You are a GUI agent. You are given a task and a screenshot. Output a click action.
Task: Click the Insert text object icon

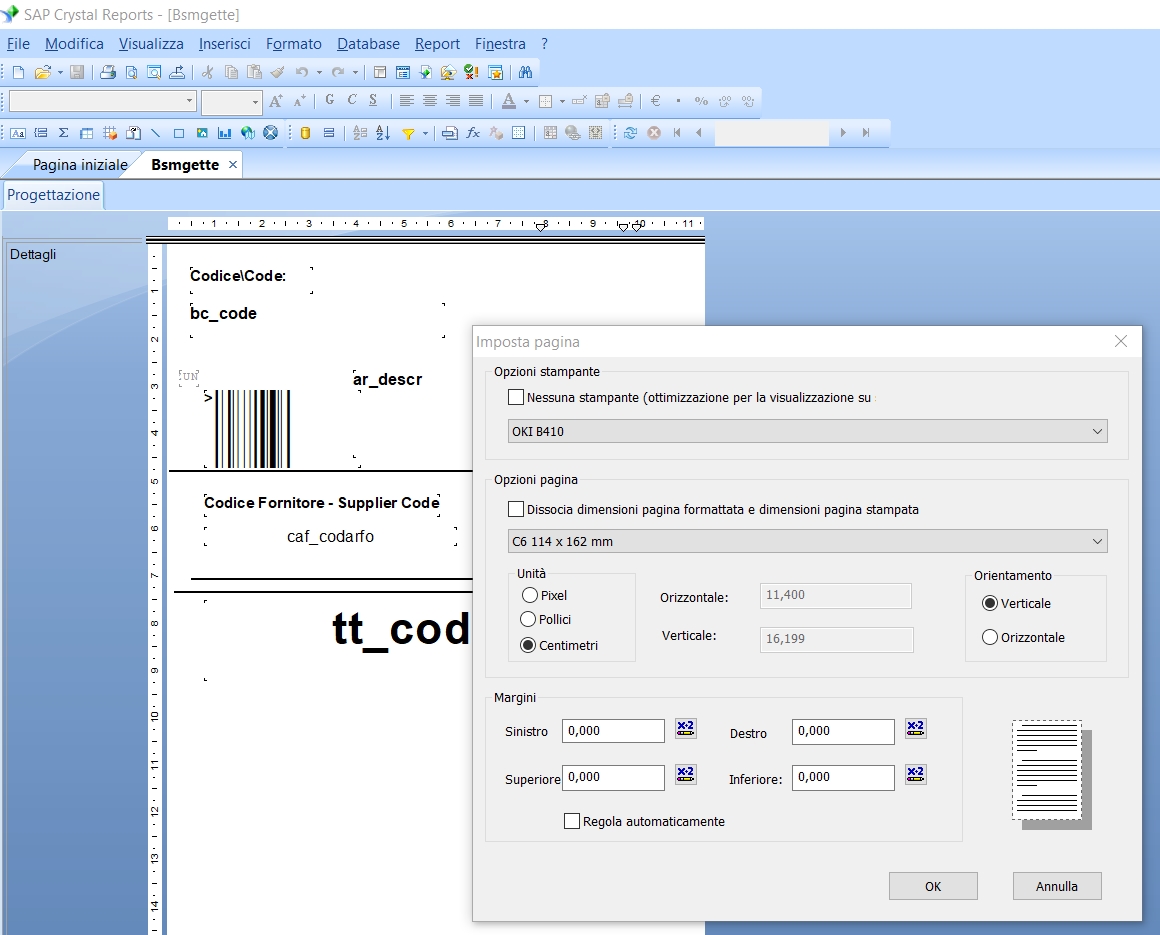click(x=18, y=132)
